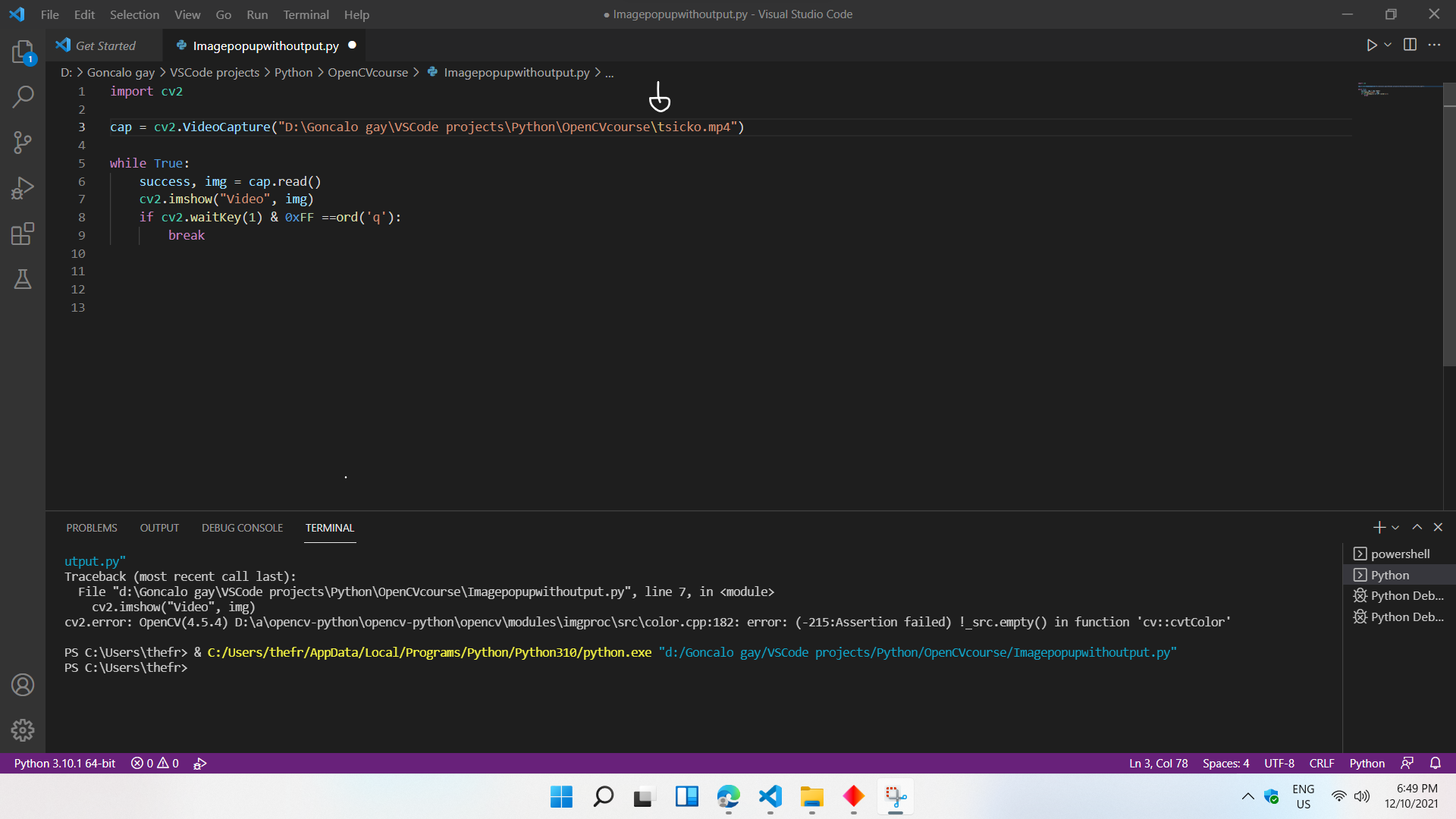Switch to Imagepopupwithoutput.py editor tab
The height and width of the screenshot is (819, 1456).
(265, 45)
